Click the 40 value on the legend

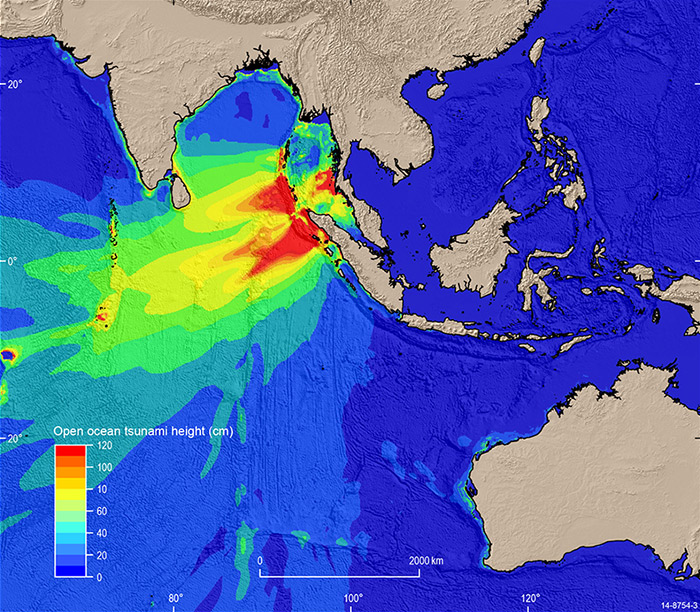click(x=102, y=533)
